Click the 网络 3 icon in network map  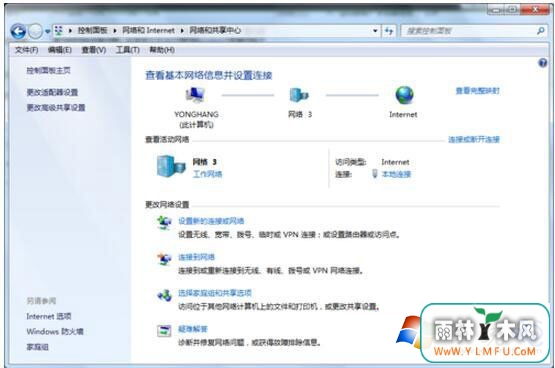click(x=299, y=95)
